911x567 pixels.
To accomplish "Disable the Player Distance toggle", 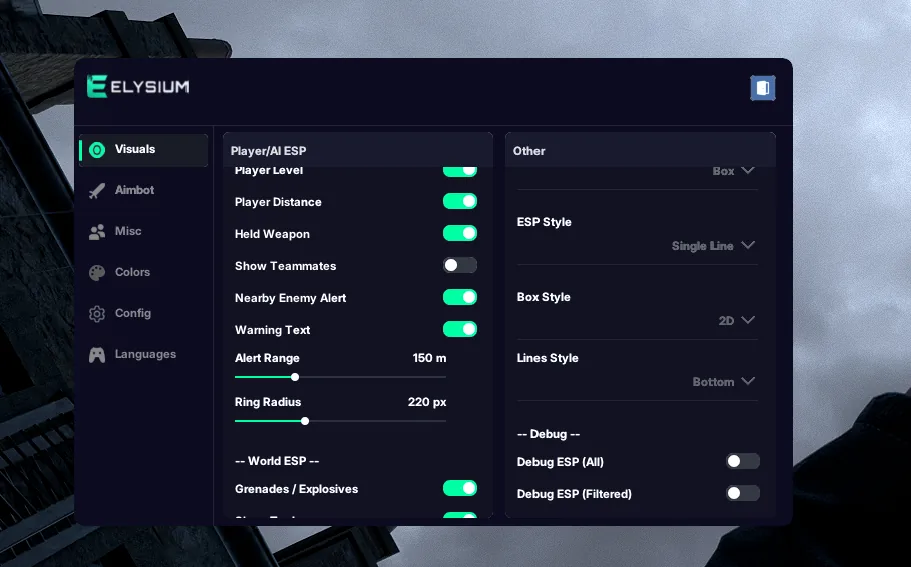I will 460,202.
